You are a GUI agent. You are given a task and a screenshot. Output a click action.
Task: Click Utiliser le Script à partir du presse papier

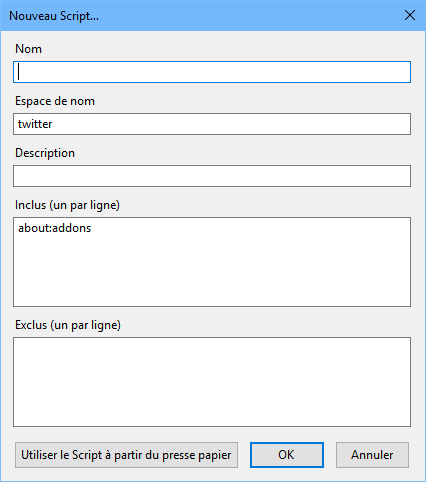pos(126,455)
